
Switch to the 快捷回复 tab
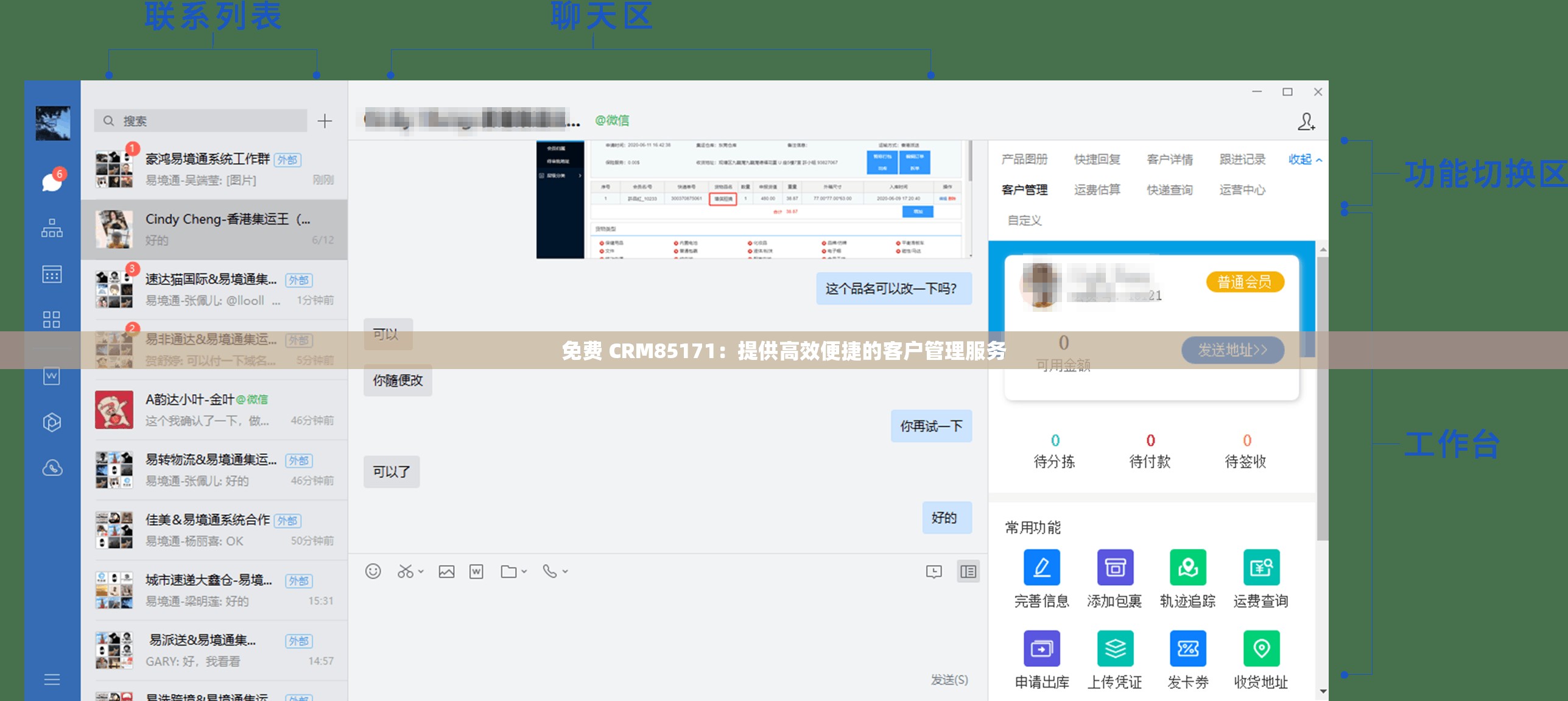pyautogui.click(x=1097, y=160)
